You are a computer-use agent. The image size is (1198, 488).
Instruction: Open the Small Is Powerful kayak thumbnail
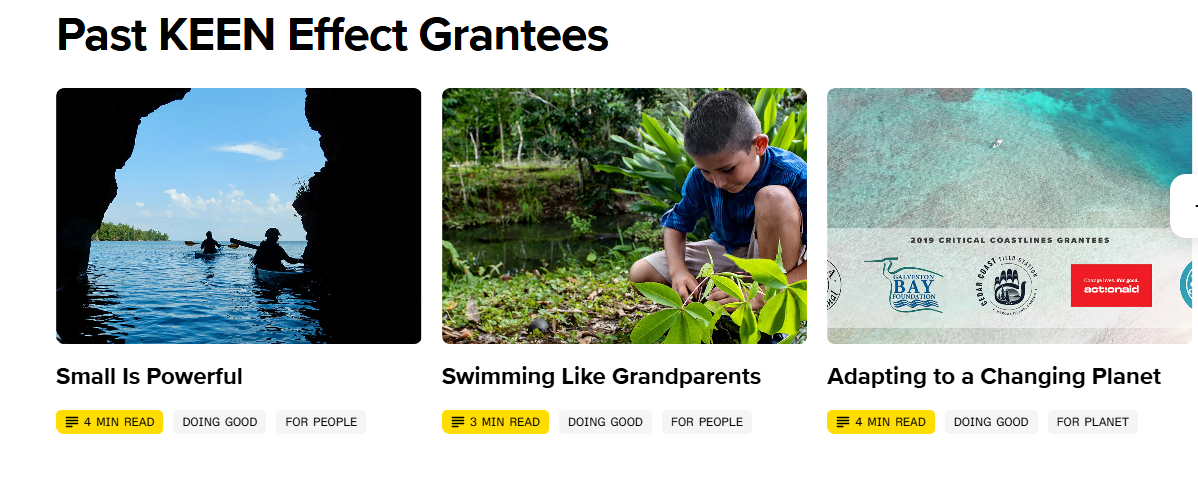pos(238,215)
